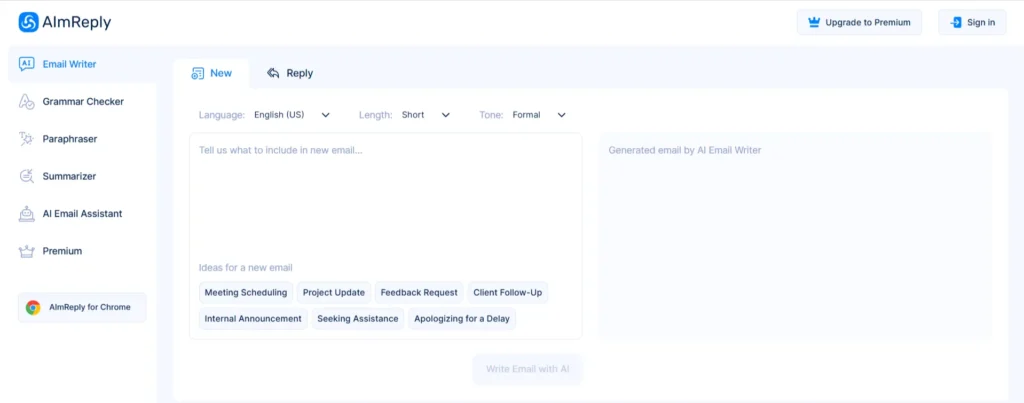This screenshot has height=403, width=1024.
Task: Click AImReply for Chrome button
Action: point(82,308)
